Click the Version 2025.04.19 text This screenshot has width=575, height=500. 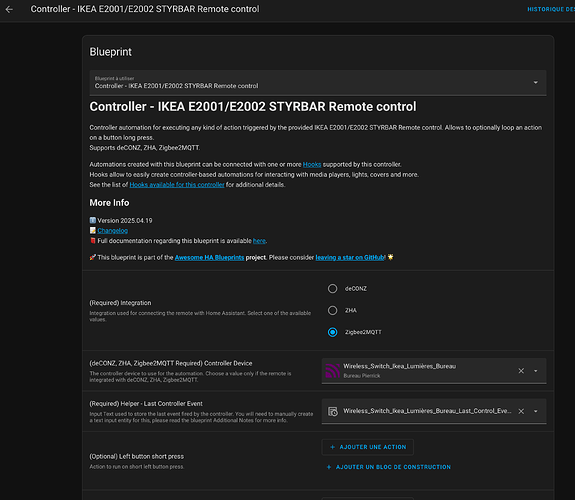click(x=125, y=220)
